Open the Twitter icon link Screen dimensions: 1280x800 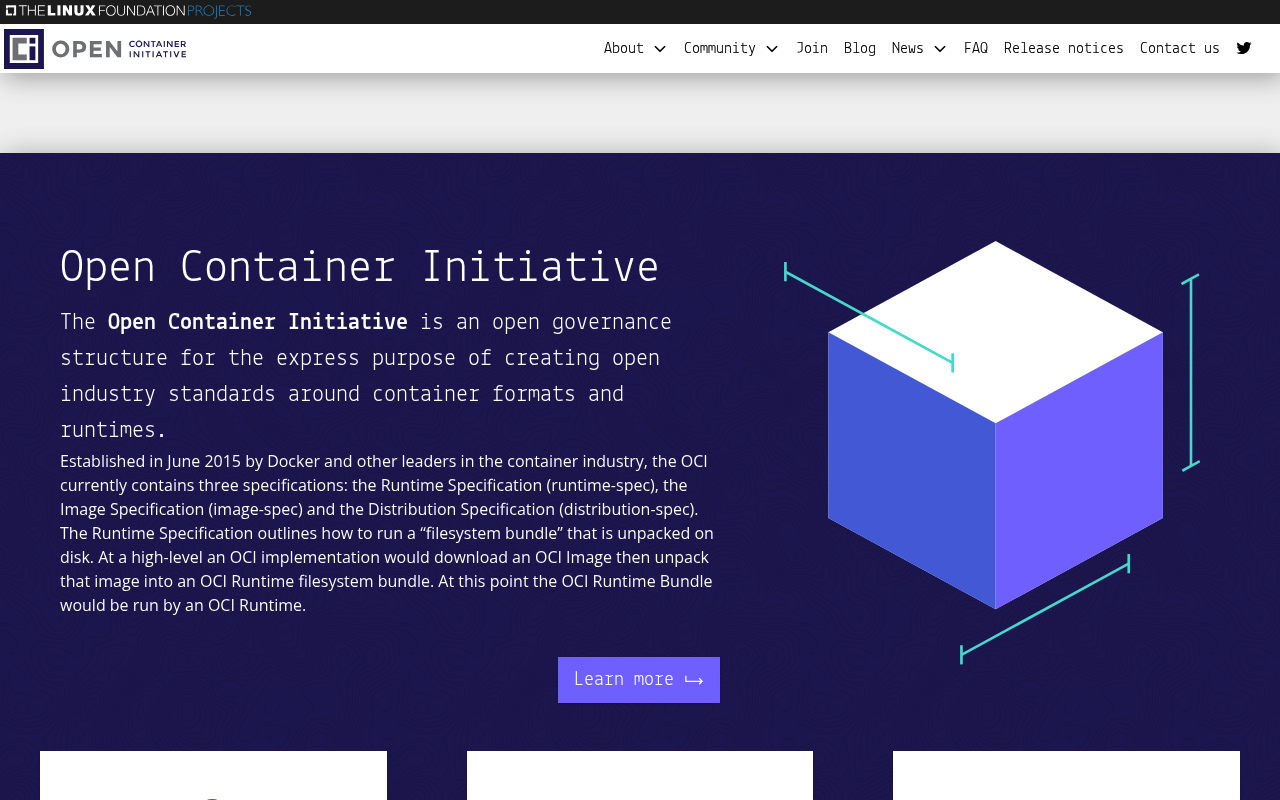(x=1244, y=48)
